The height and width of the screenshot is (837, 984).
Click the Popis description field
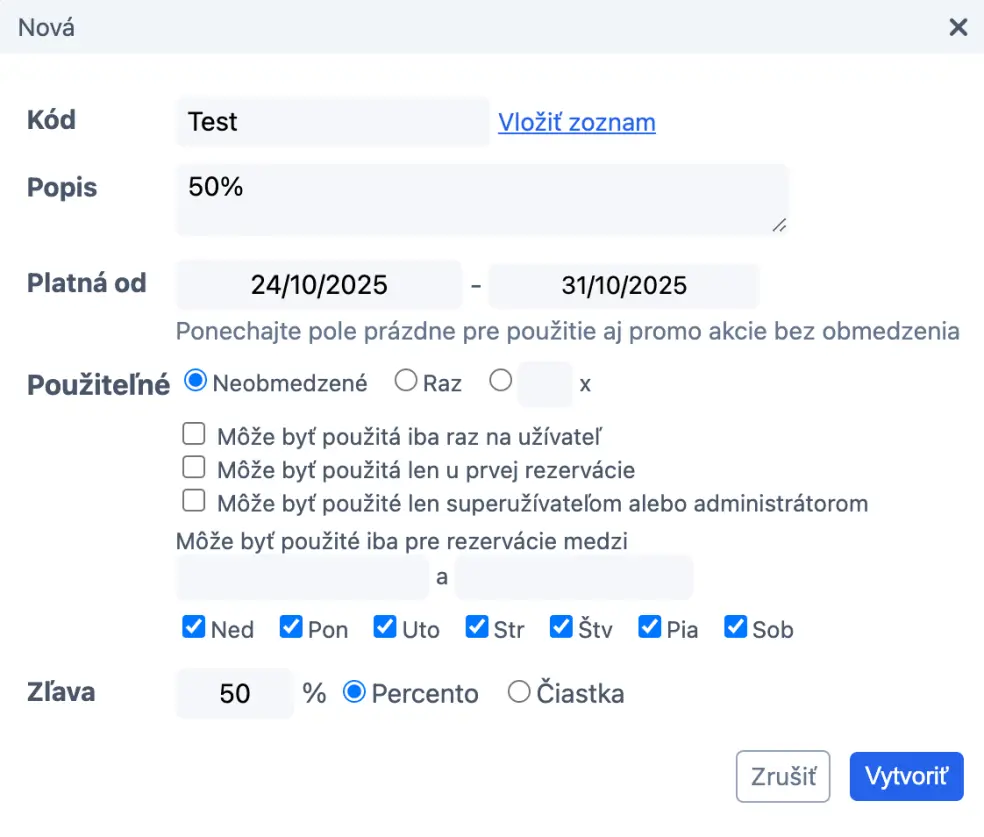482,195
